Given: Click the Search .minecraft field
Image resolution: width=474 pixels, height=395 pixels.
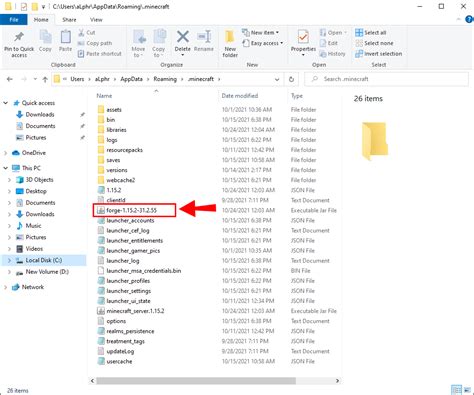Looking at the screenshot, I should coord(387,79).
